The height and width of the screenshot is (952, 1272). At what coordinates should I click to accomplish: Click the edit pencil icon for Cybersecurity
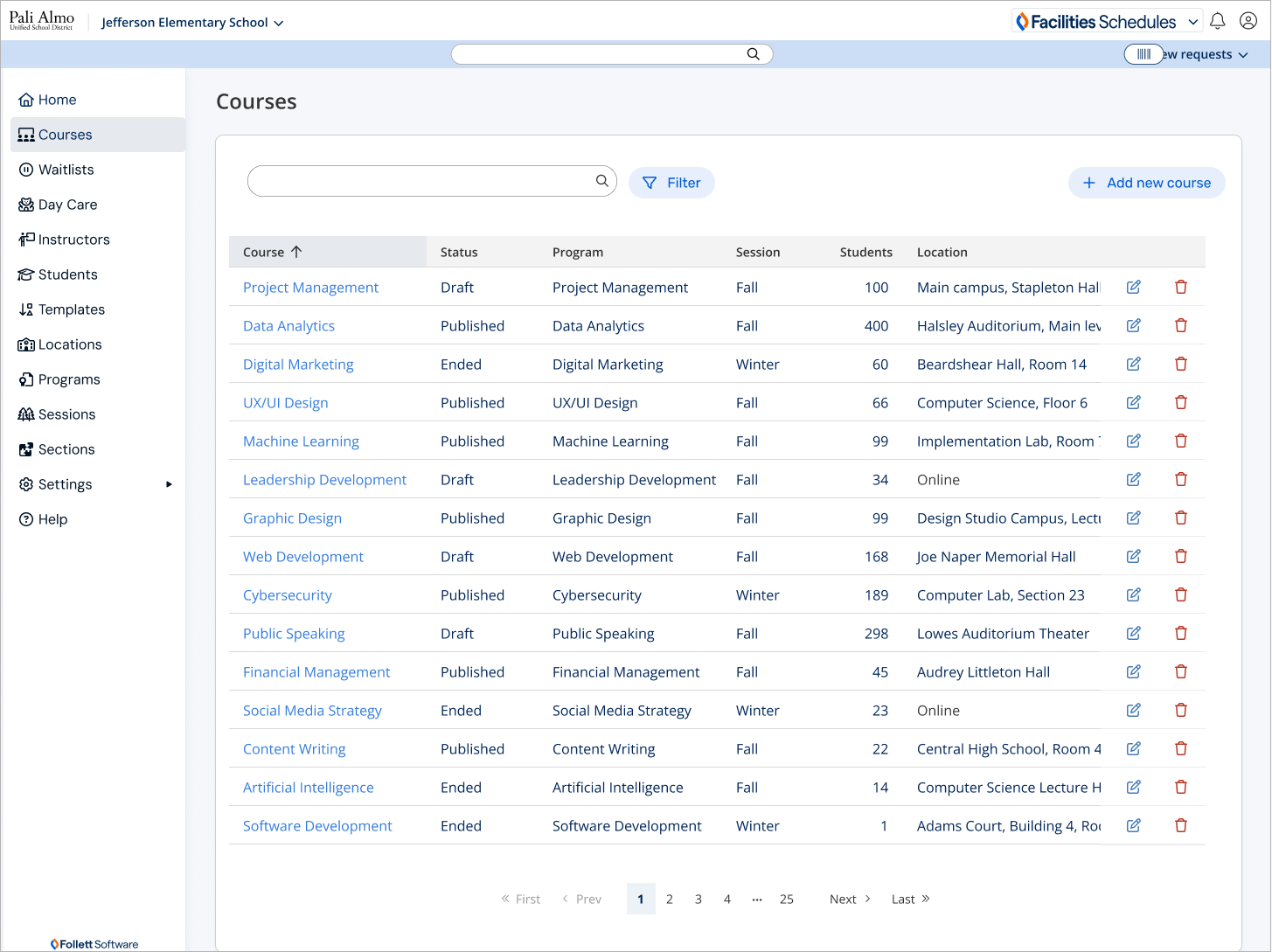1133,594
